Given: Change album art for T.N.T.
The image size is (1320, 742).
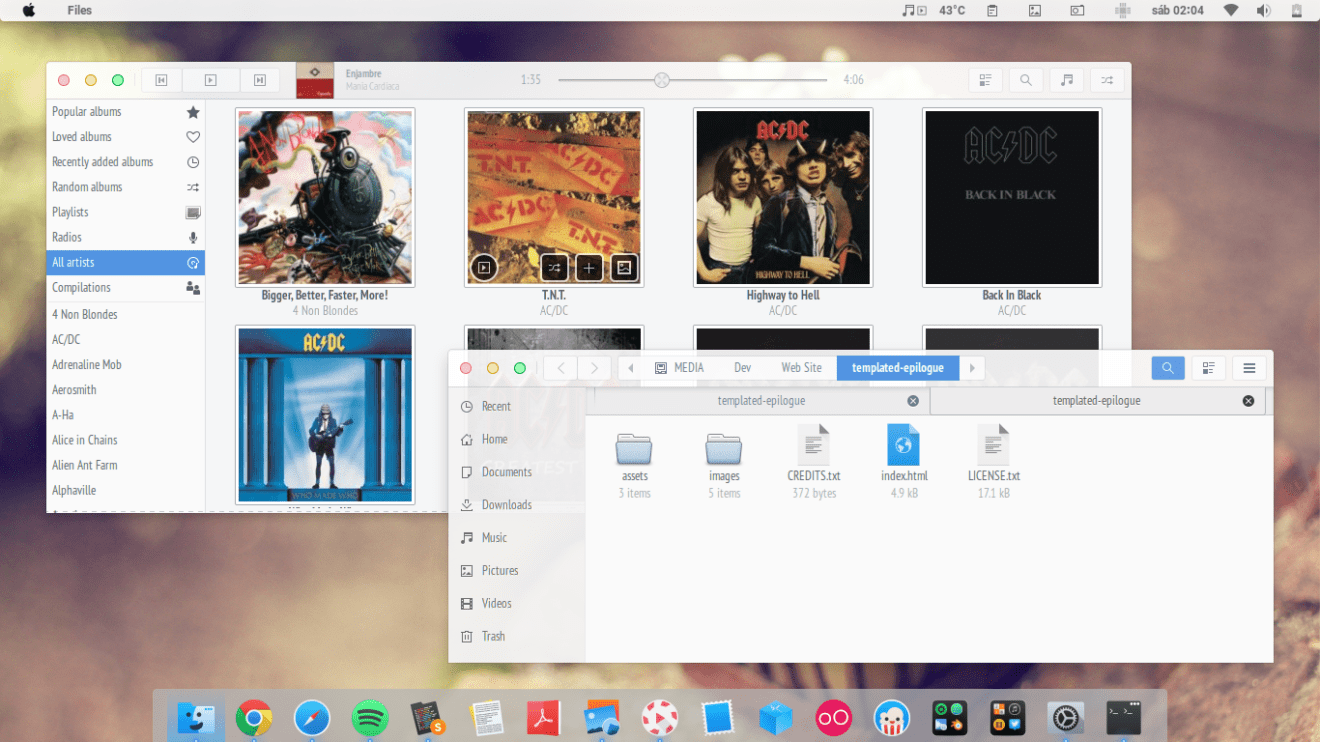Looking at the screenshot, I should click(x=623, y=267).
